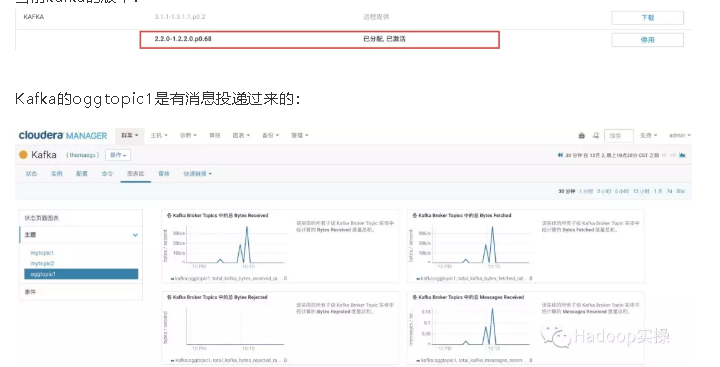720x367 pixels.
Task: Open the 诊断 dropdown menu
Action: (x=188, y=136)
